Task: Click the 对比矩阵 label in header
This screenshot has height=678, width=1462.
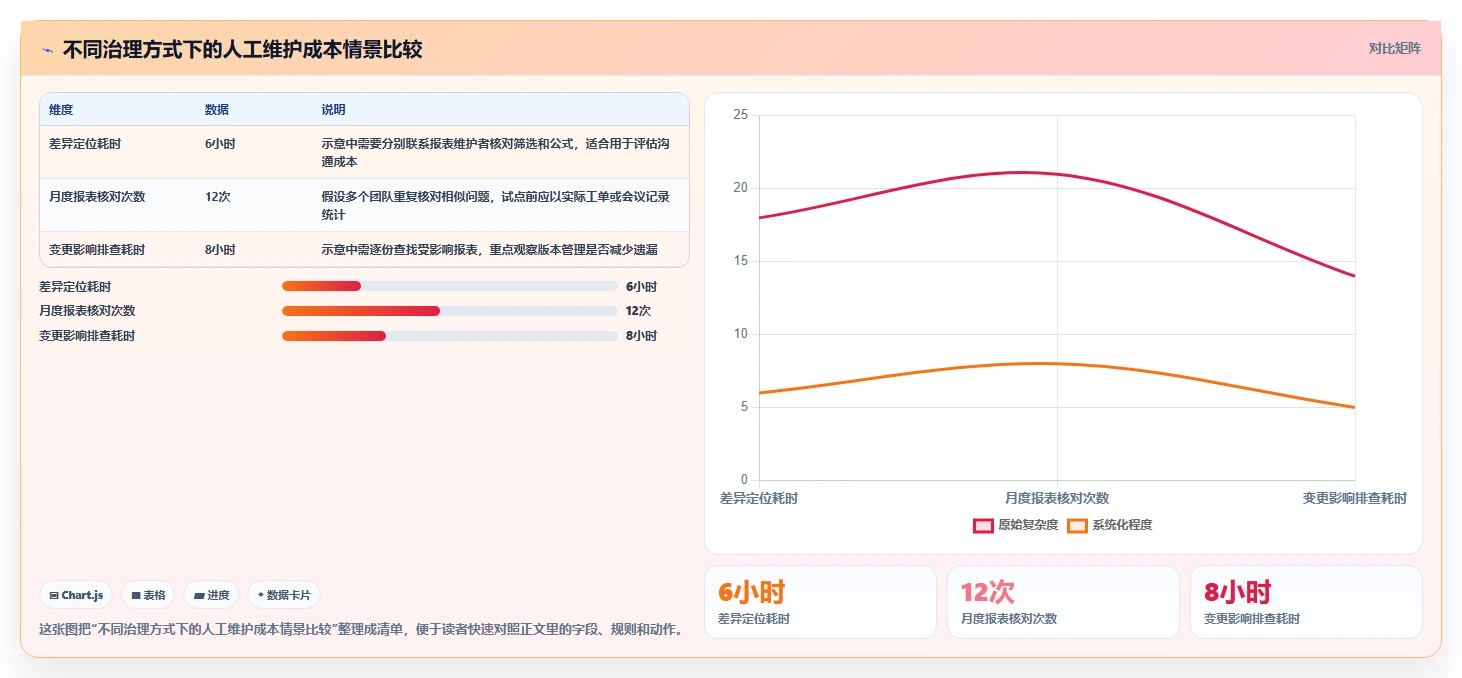Action: point(1394,49)
